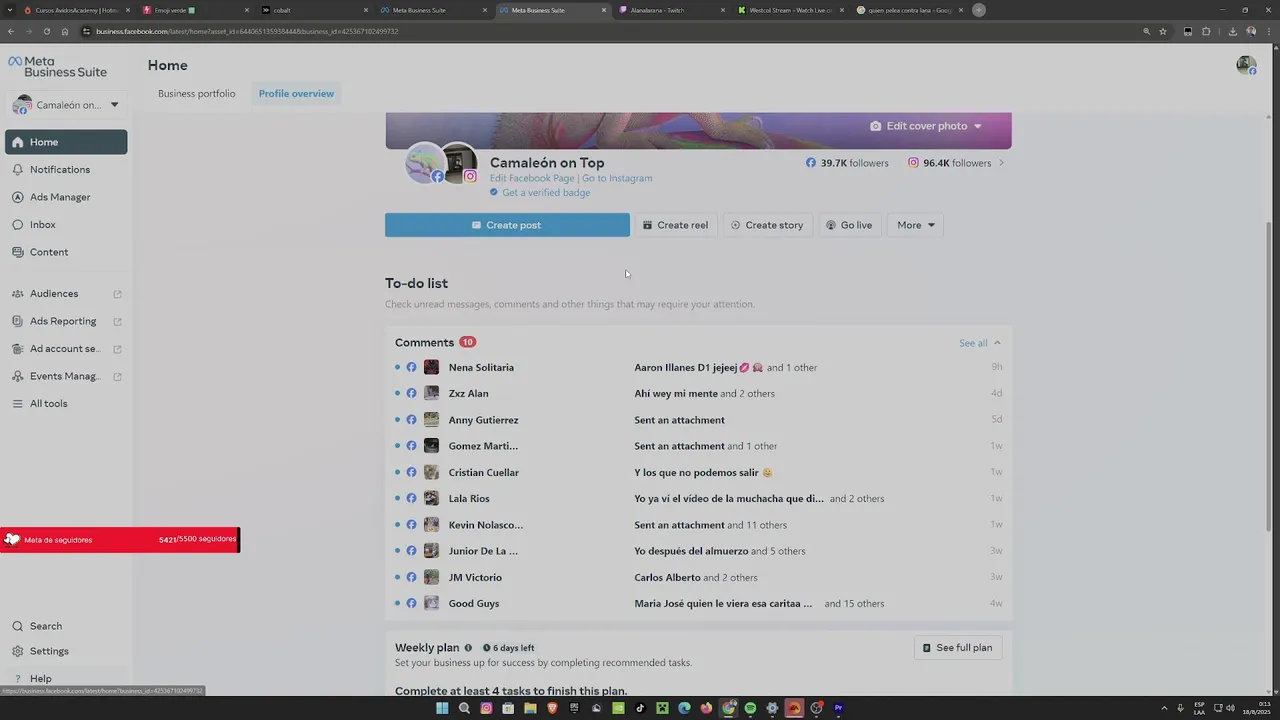Click the browser address bar URL
Viewport: 1280px width, 720px height.
pos(247,31)
